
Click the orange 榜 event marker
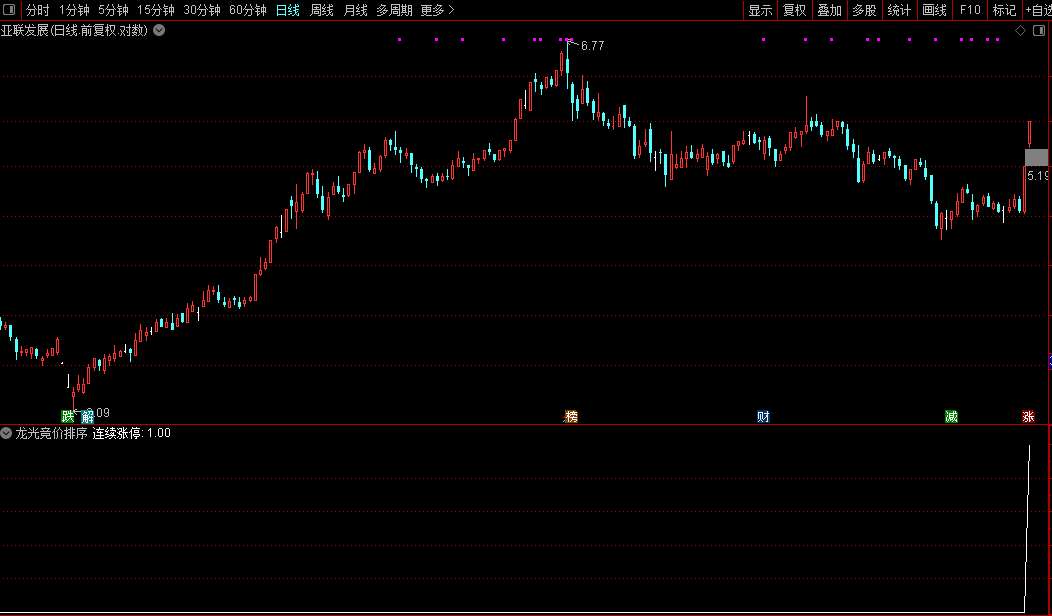(571, 416)
